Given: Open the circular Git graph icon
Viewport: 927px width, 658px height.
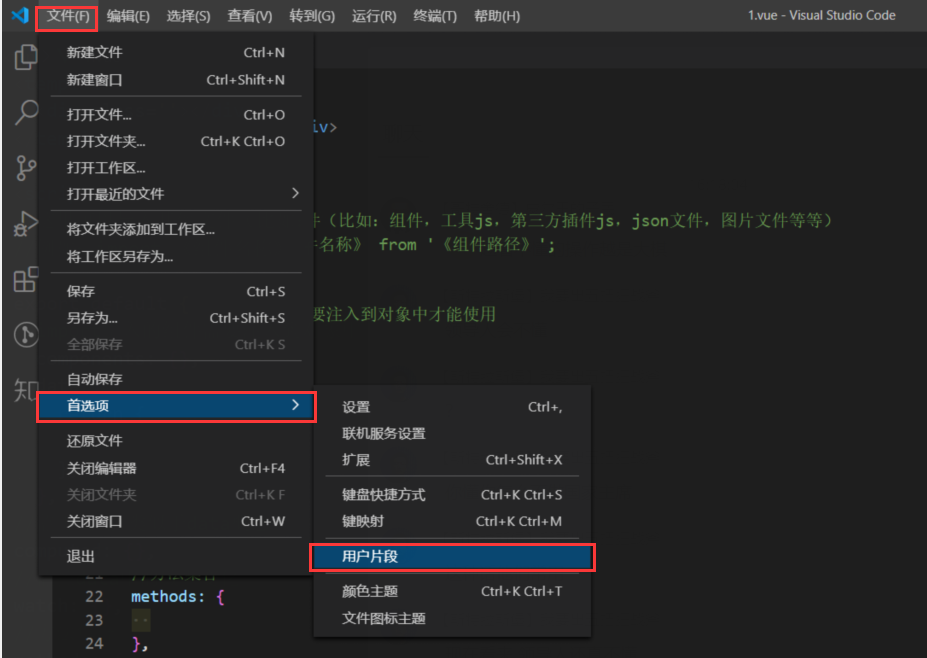Looking at the screenshot, I should point(26,335).
